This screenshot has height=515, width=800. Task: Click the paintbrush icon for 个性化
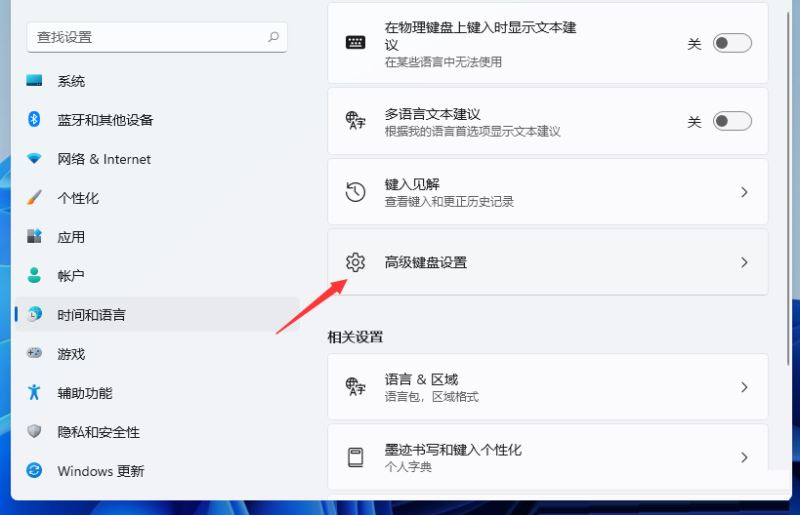point(34,198)
